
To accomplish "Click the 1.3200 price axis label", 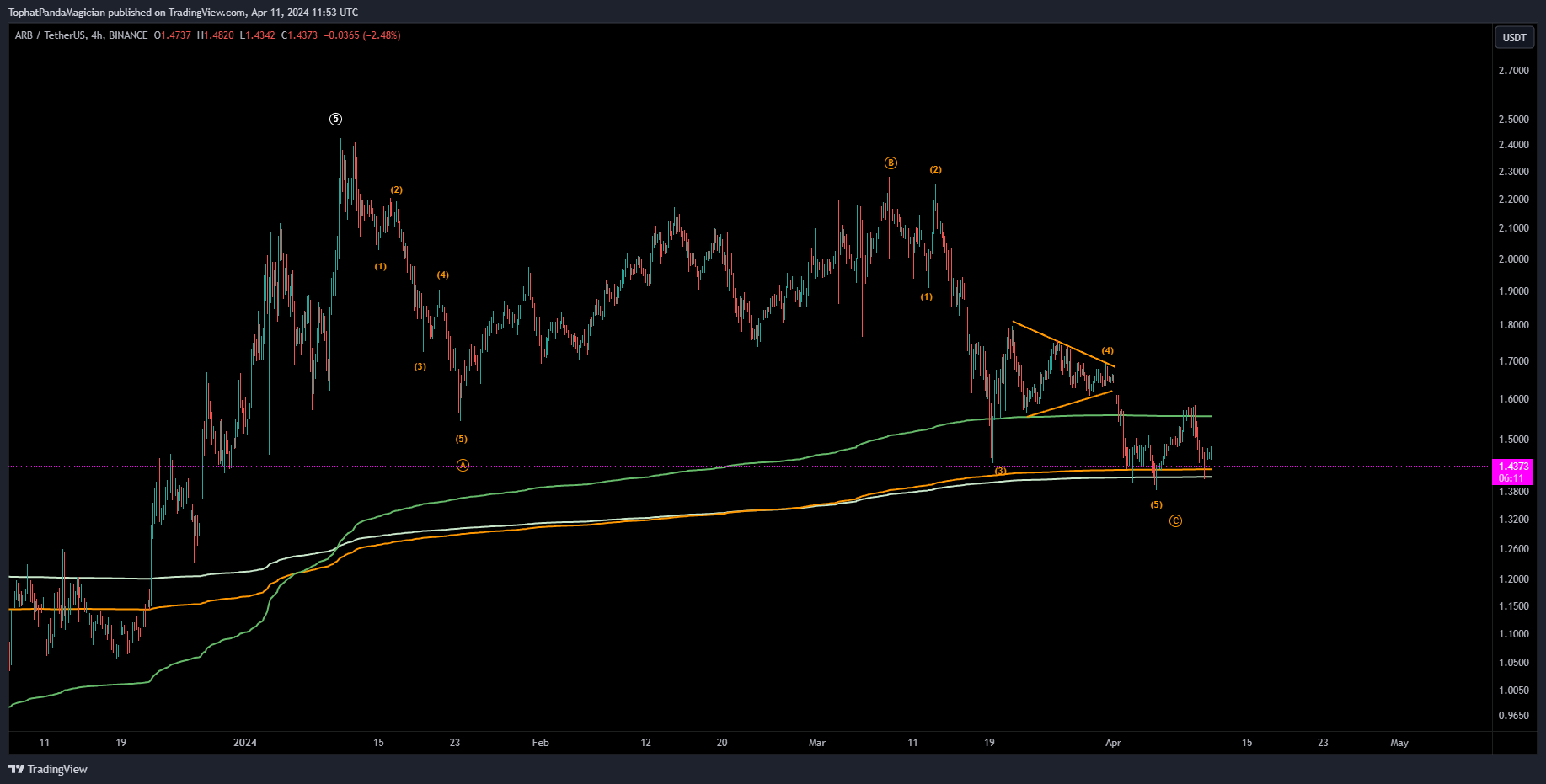I will click(x=1513, y=520).
